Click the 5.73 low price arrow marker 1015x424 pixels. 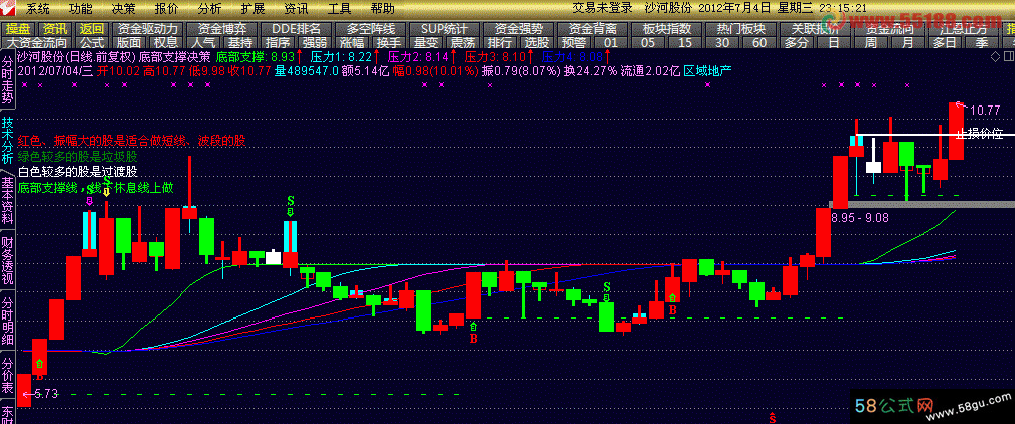point(28,394)
